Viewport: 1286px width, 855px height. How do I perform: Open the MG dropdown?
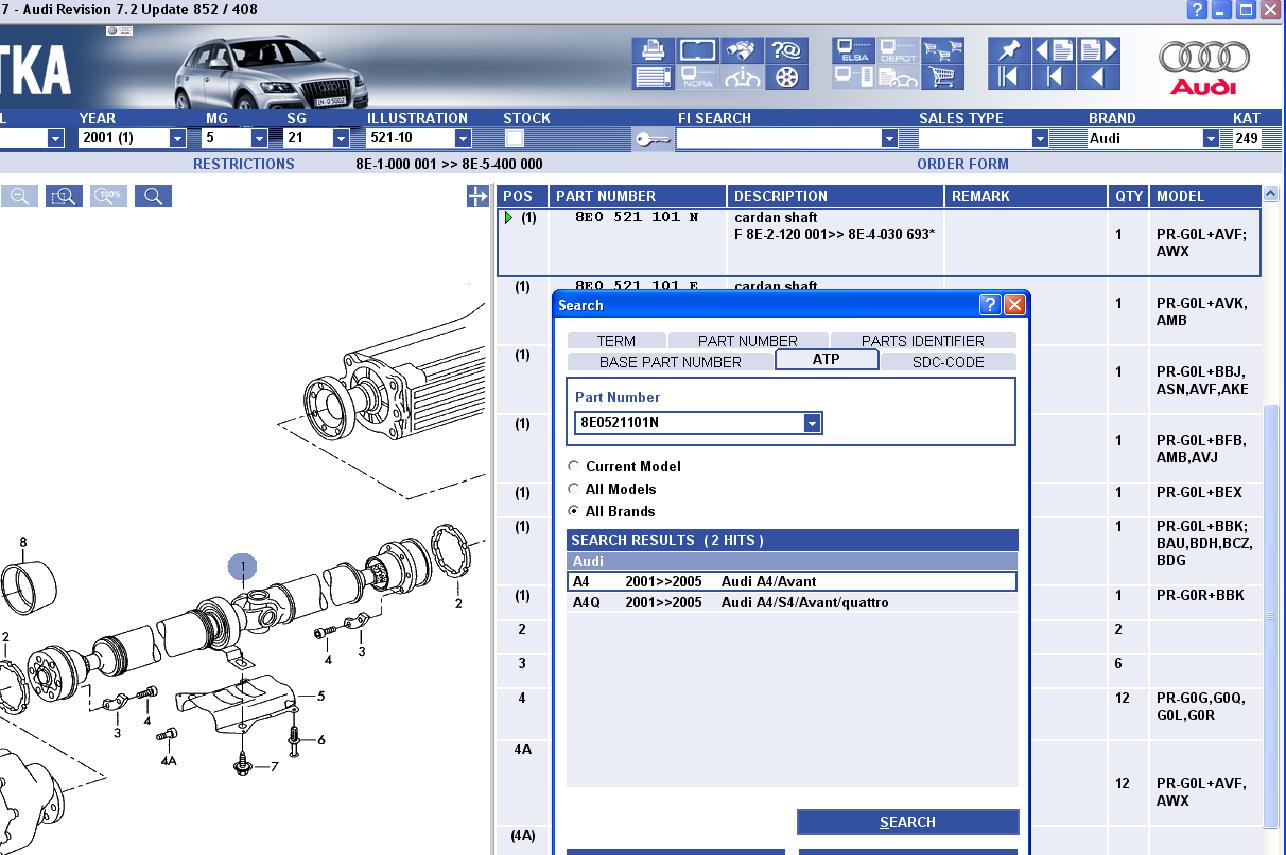click(x=259, y=138)
